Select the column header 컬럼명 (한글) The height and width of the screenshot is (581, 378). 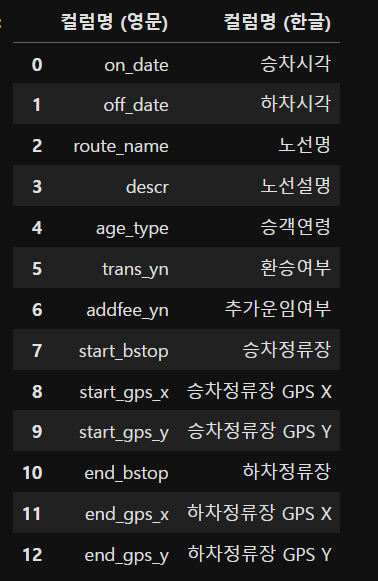tap(277, 22)
